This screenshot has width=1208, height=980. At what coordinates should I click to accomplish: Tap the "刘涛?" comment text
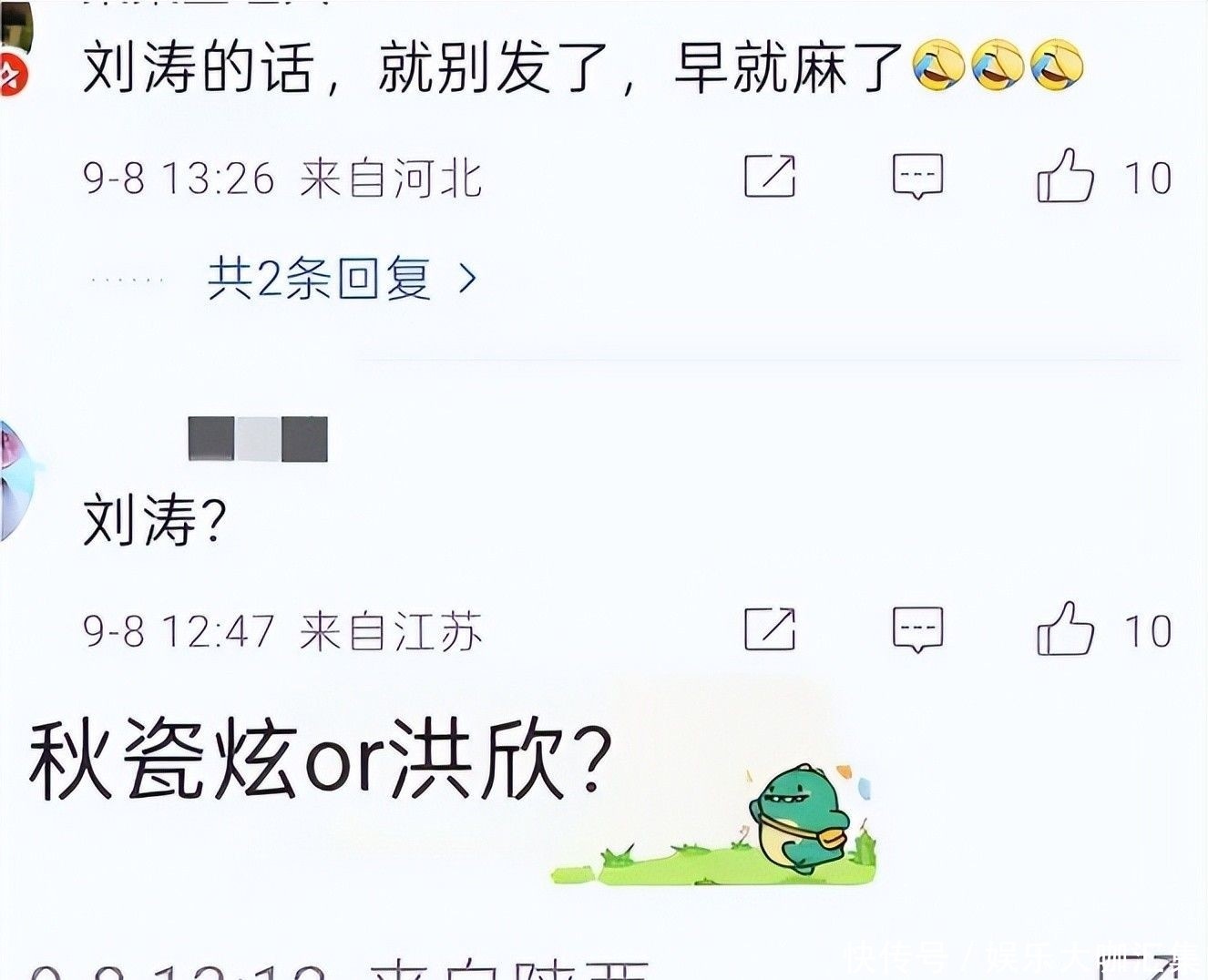pos(155,520)
